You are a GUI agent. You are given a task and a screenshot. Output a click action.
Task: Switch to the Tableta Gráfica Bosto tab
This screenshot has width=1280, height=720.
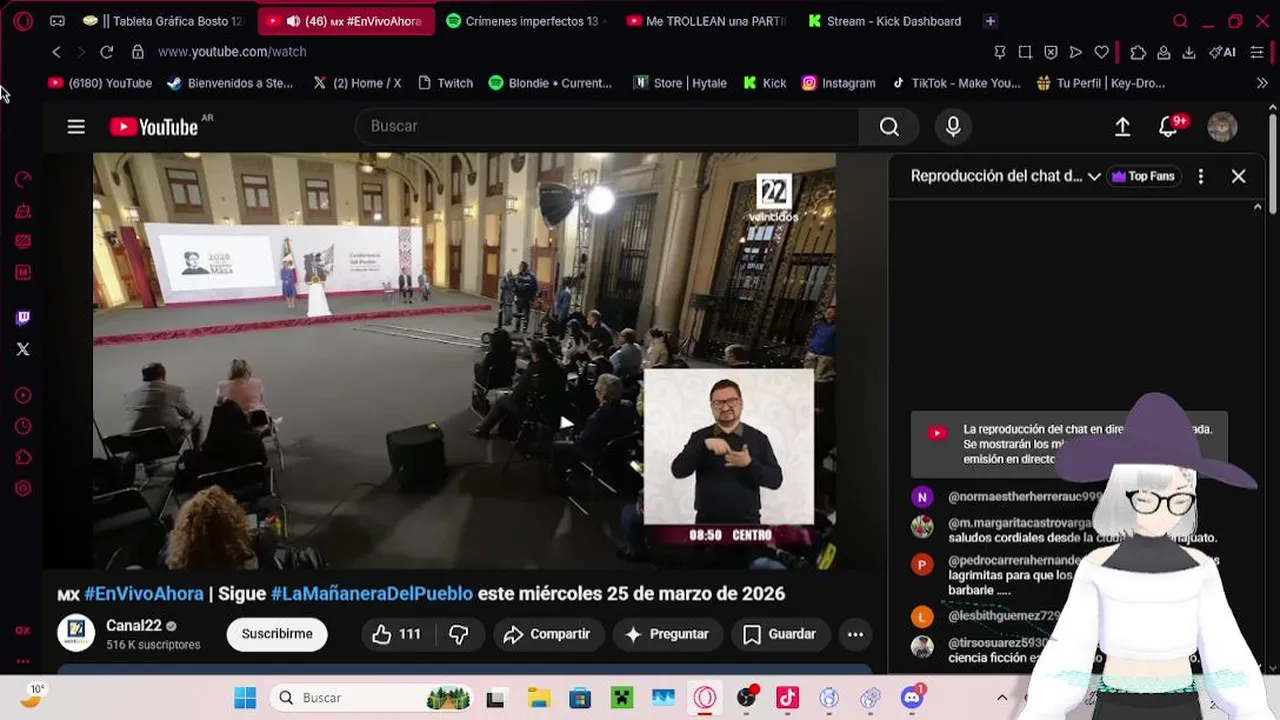tap(164, 21)
